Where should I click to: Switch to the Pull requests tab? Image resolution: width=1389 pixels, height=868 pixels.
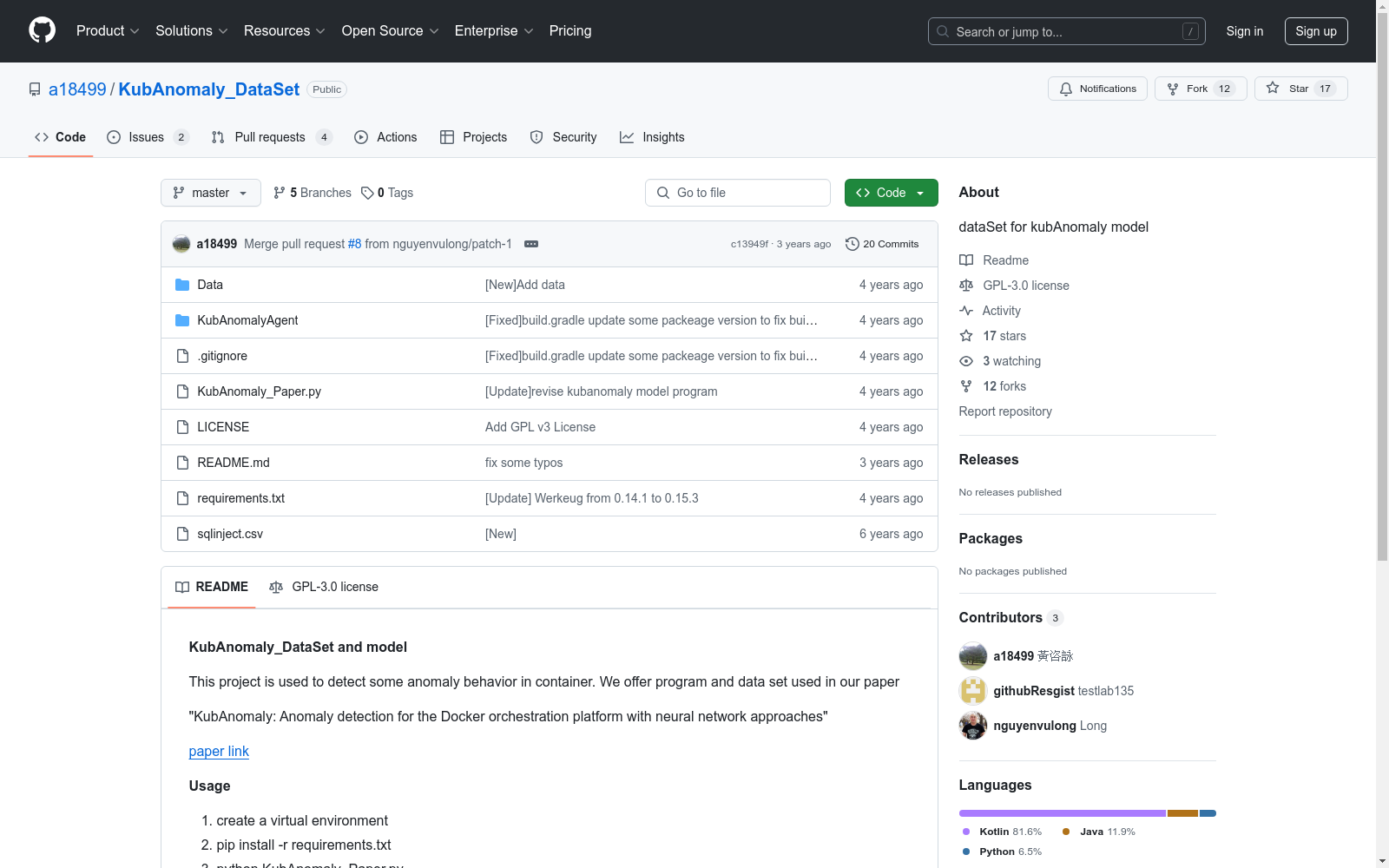272,137
